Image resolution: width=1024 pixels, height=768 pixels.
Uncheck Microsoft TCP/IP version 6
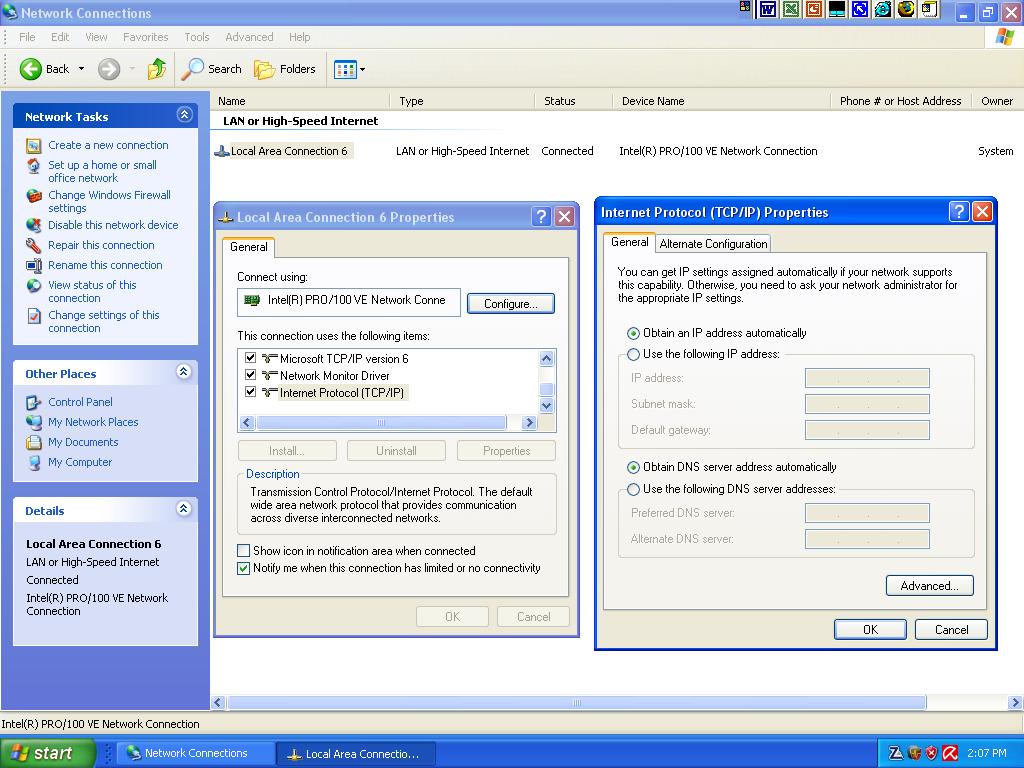(250, 358)
